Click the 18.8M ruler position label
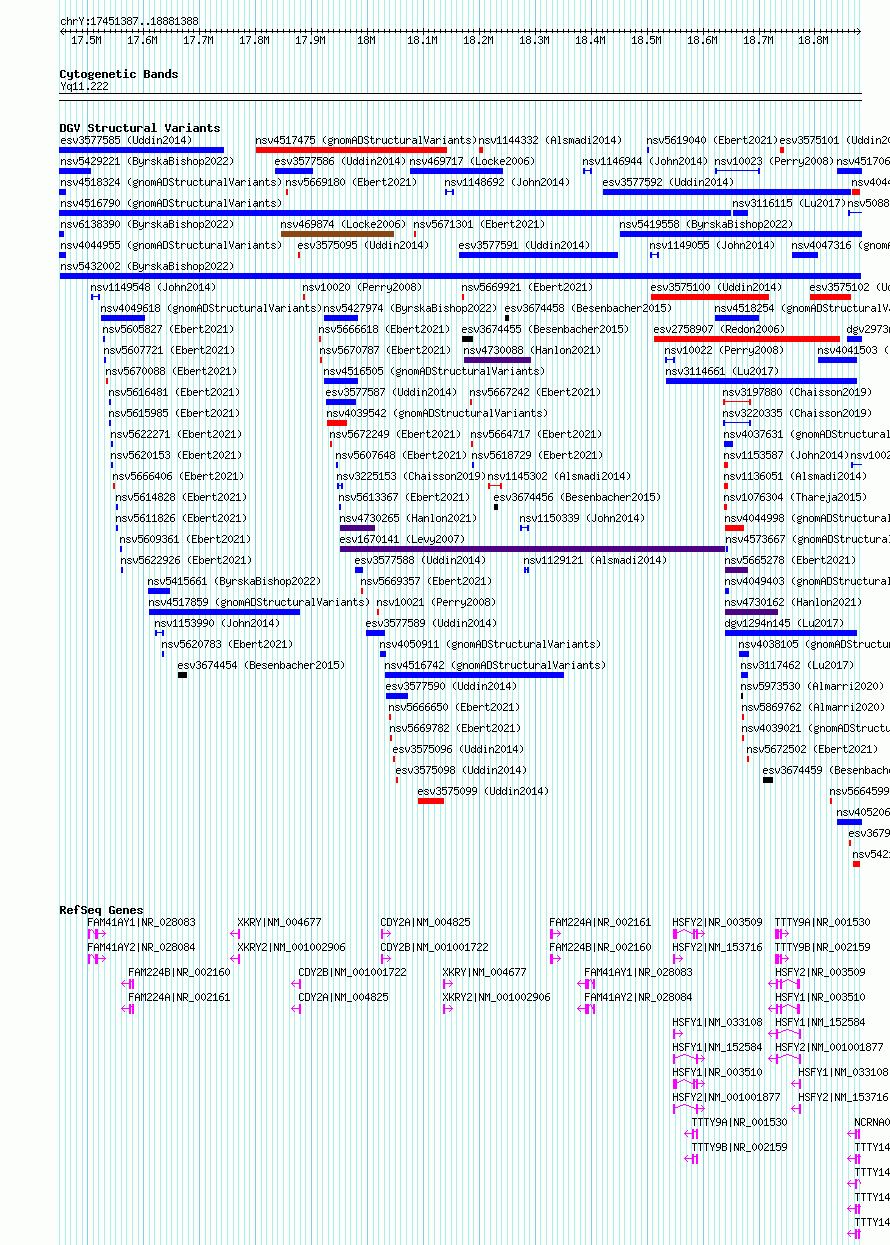This screenshot has height=1245, width=890. pyautogui.click(x=814, y=40)
